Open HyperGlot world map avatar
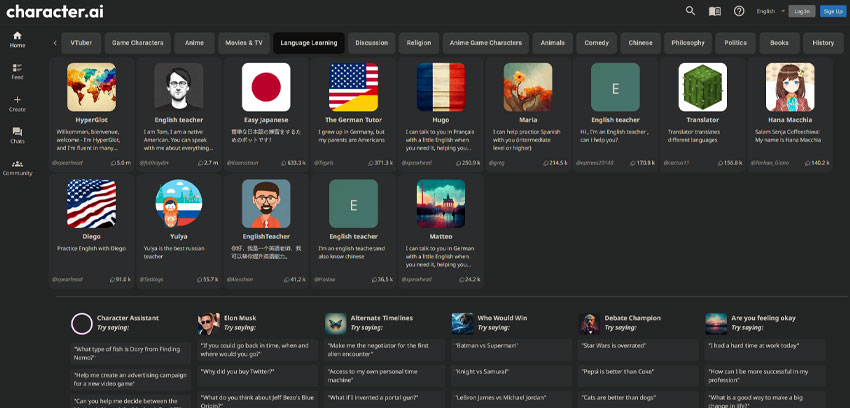The height and width of the screenshot is (408, 850). click(x=91, y=87)
